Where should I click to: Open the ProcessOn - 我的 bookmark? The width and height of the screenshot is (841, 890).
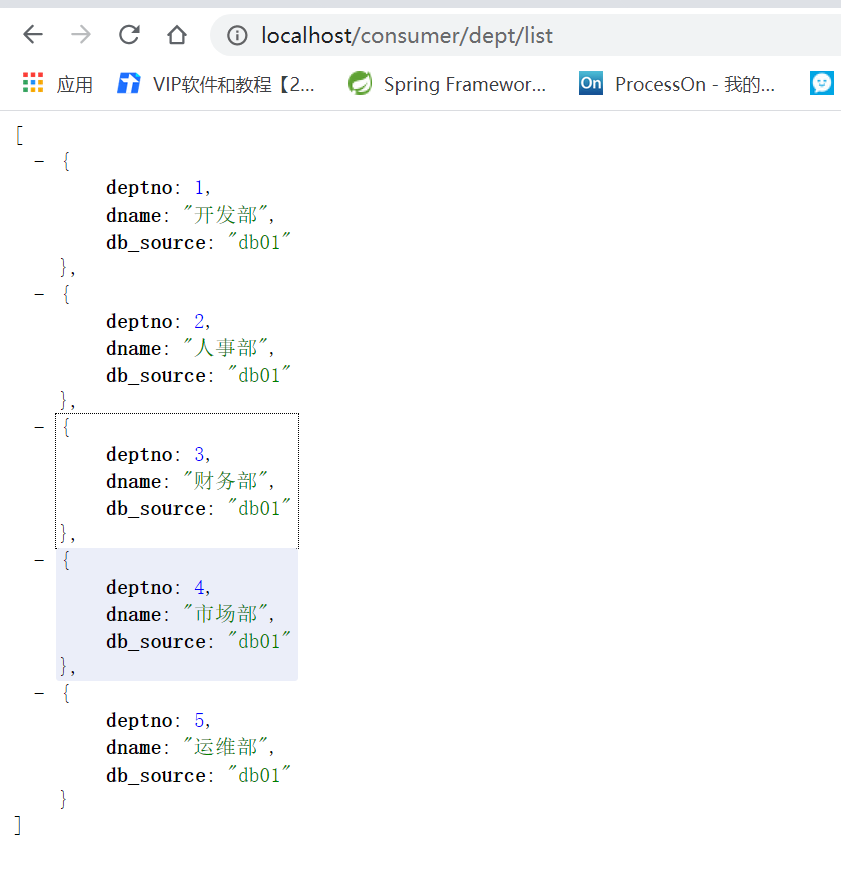tap(695, 85)
